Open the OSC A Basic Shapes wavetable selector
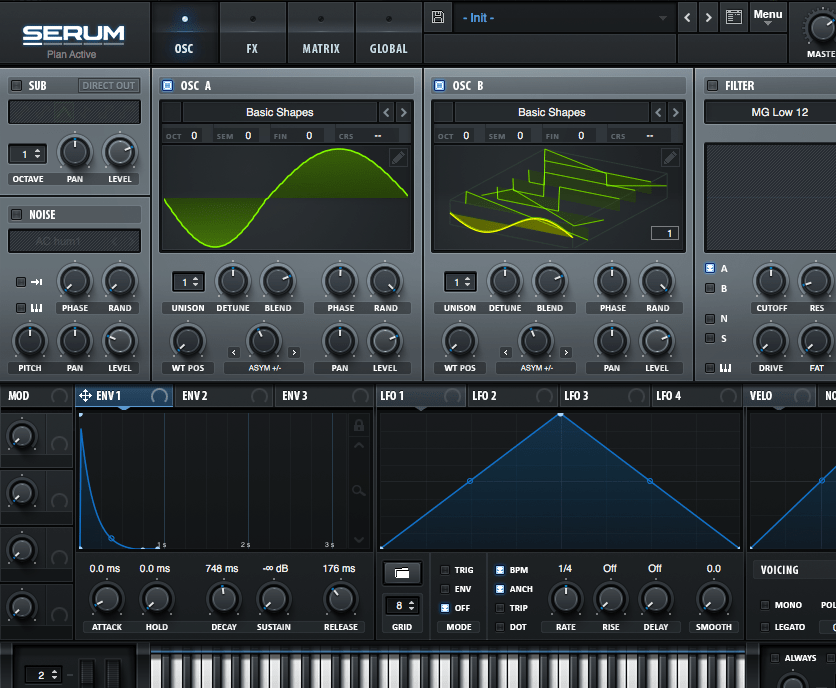This screenshot has height=688, width=836. click(280, 112)
